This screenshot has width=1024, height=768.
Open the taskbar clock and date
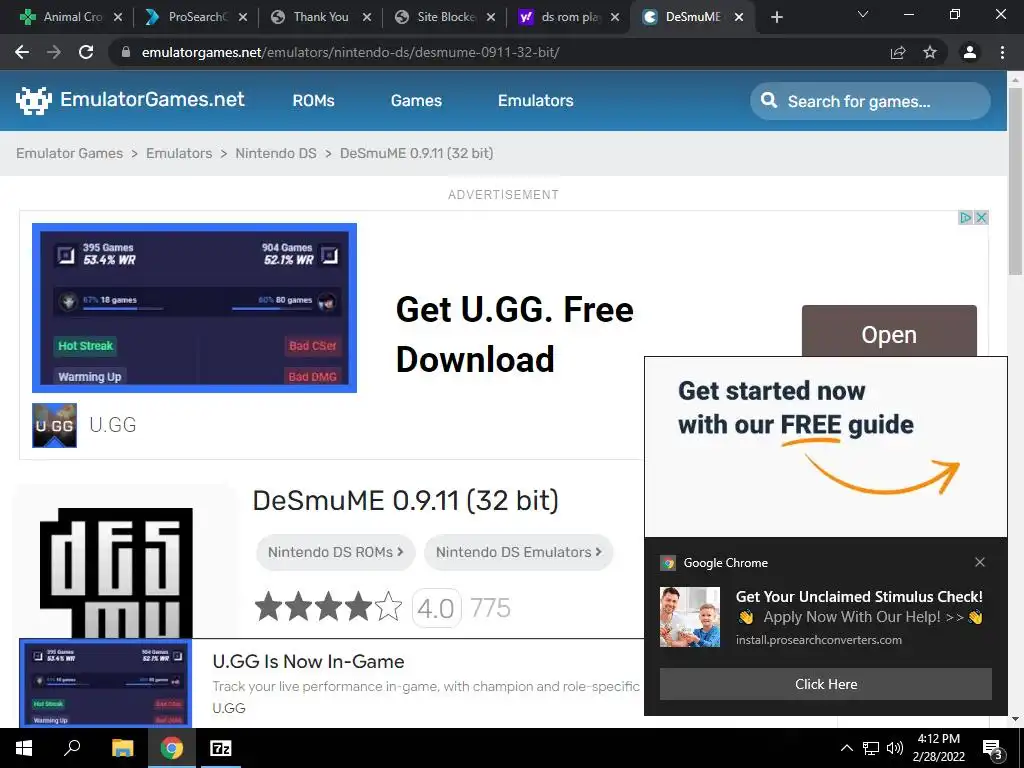coord(938,748)
